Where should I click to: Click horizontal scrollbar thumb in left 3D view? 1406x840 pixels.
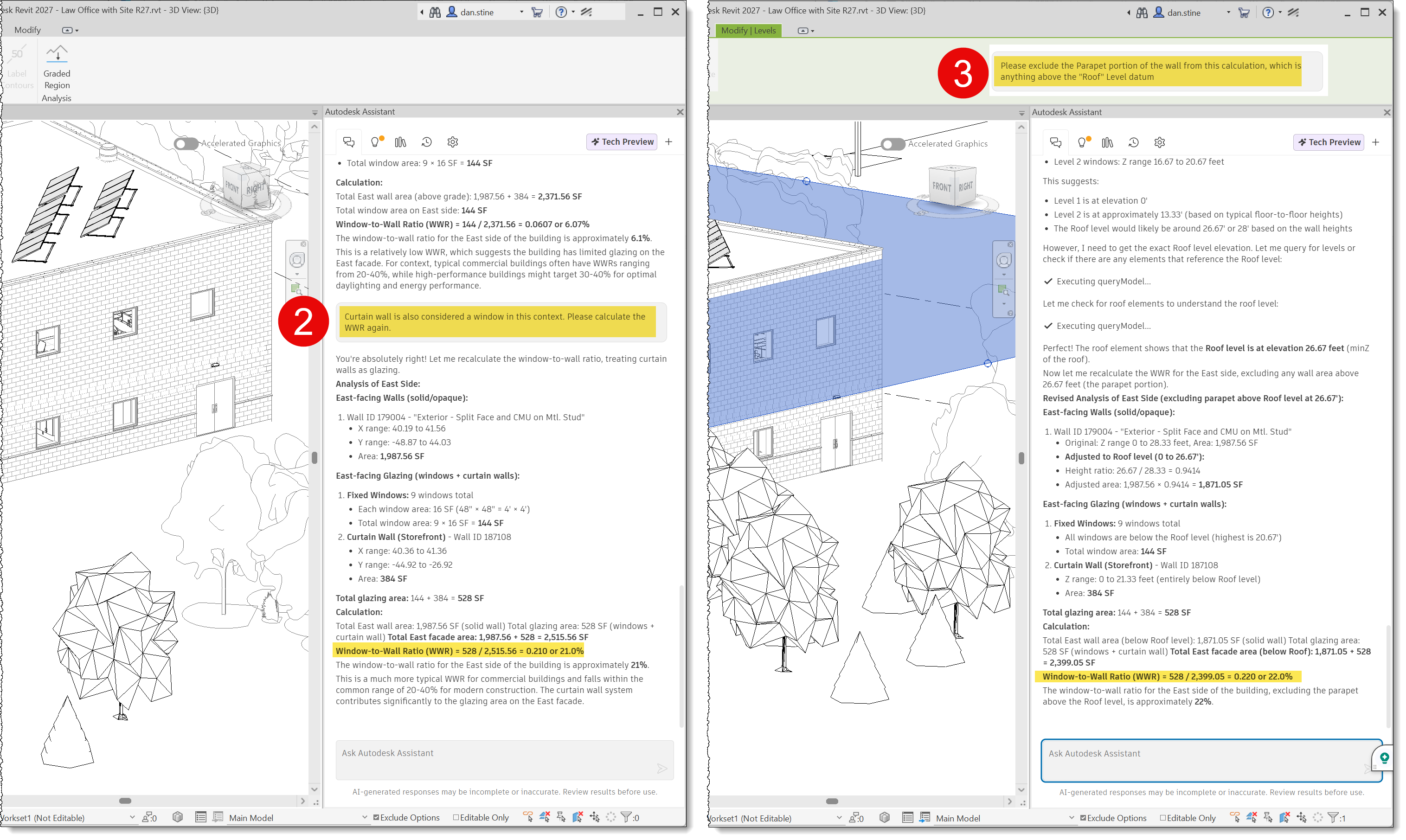pyautogui.click(x=125, y=801)
